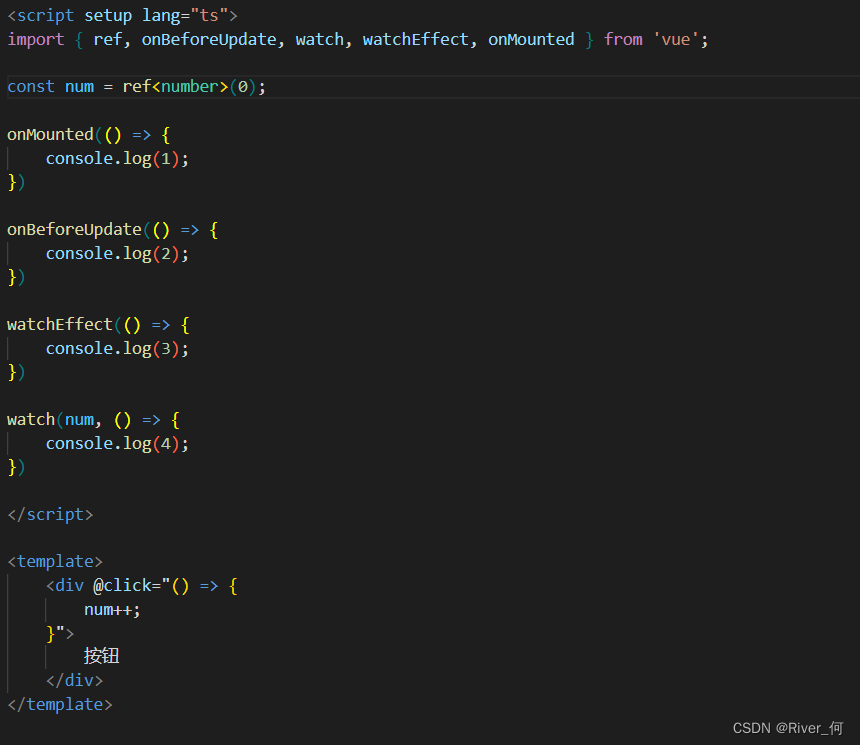The image size is (860, 745).
Task: Select the closing script tag
Action: click(50, 514)
